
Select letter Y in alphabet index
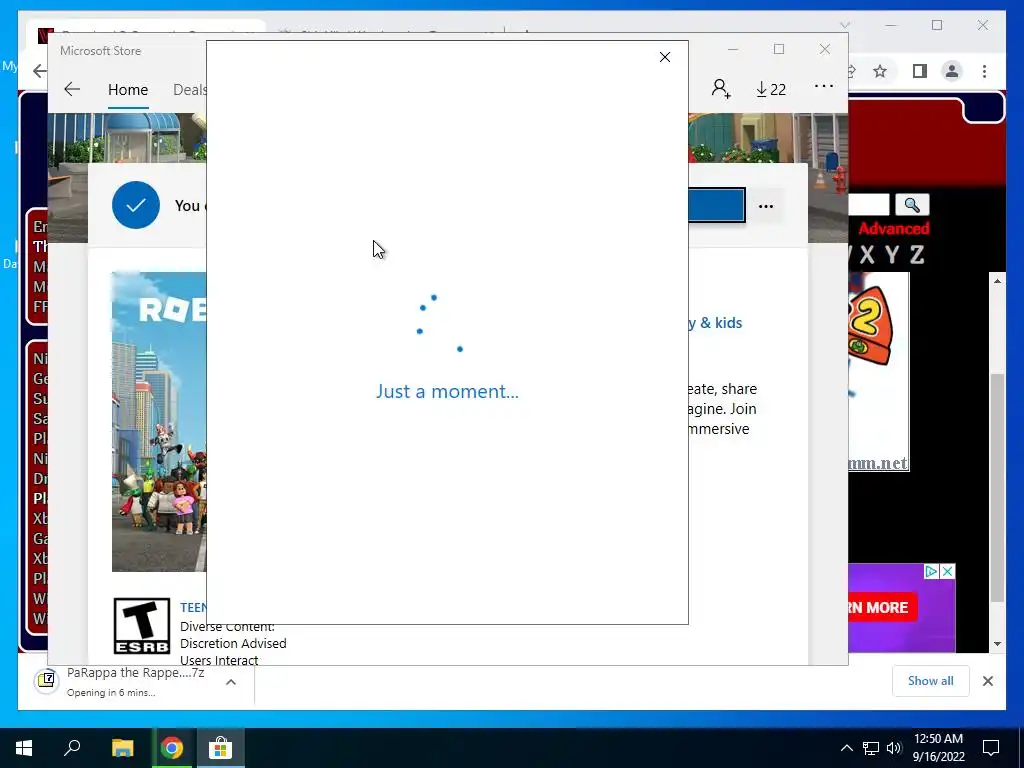click(x=892, y=255)
